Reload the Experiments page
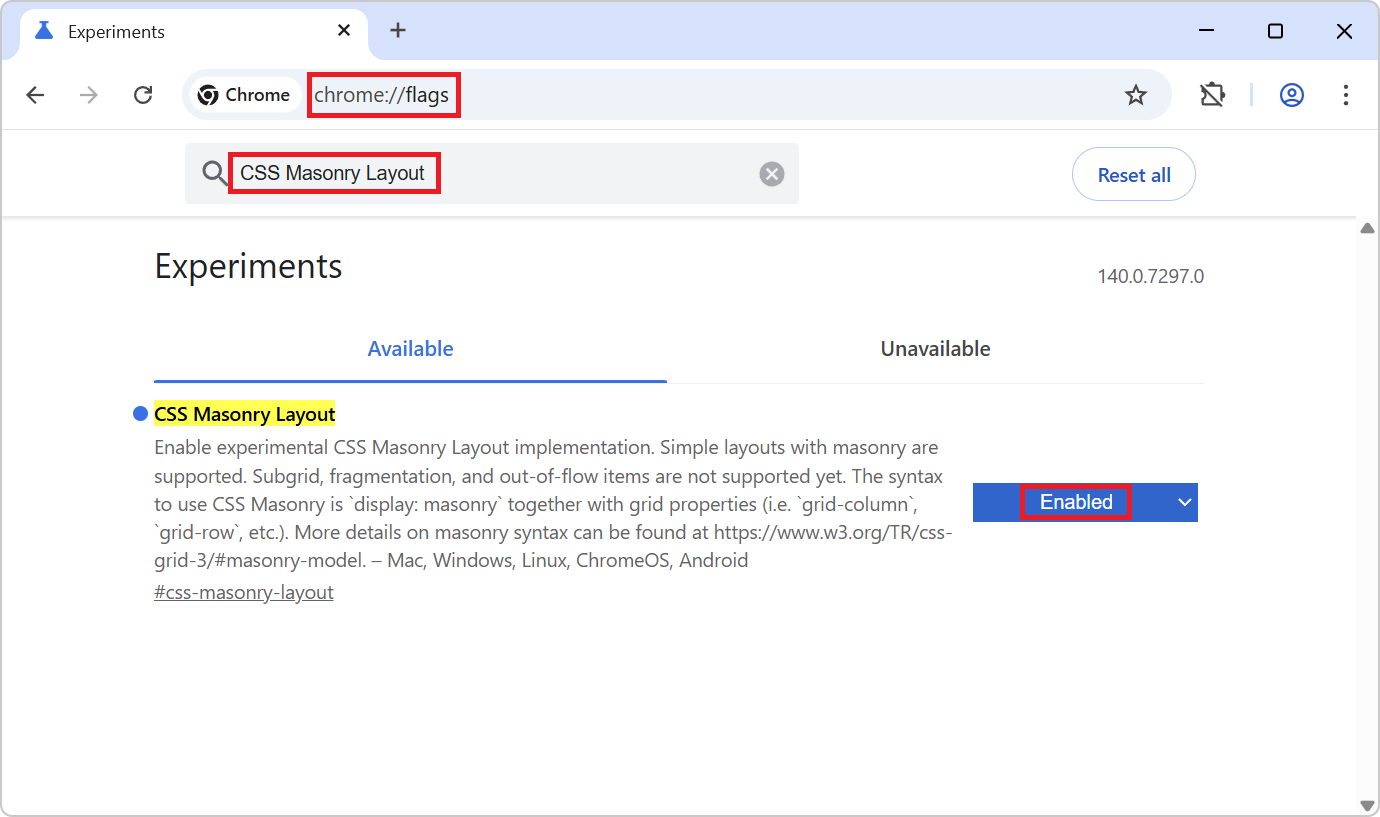The image size is (1380, 817). (x=143, y=94)
